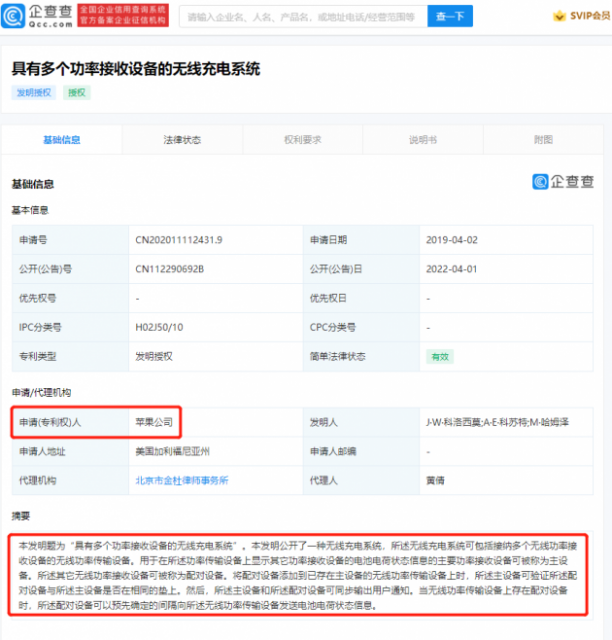
Task: Click the 发明授权 tag under the title
Action: 33,93
